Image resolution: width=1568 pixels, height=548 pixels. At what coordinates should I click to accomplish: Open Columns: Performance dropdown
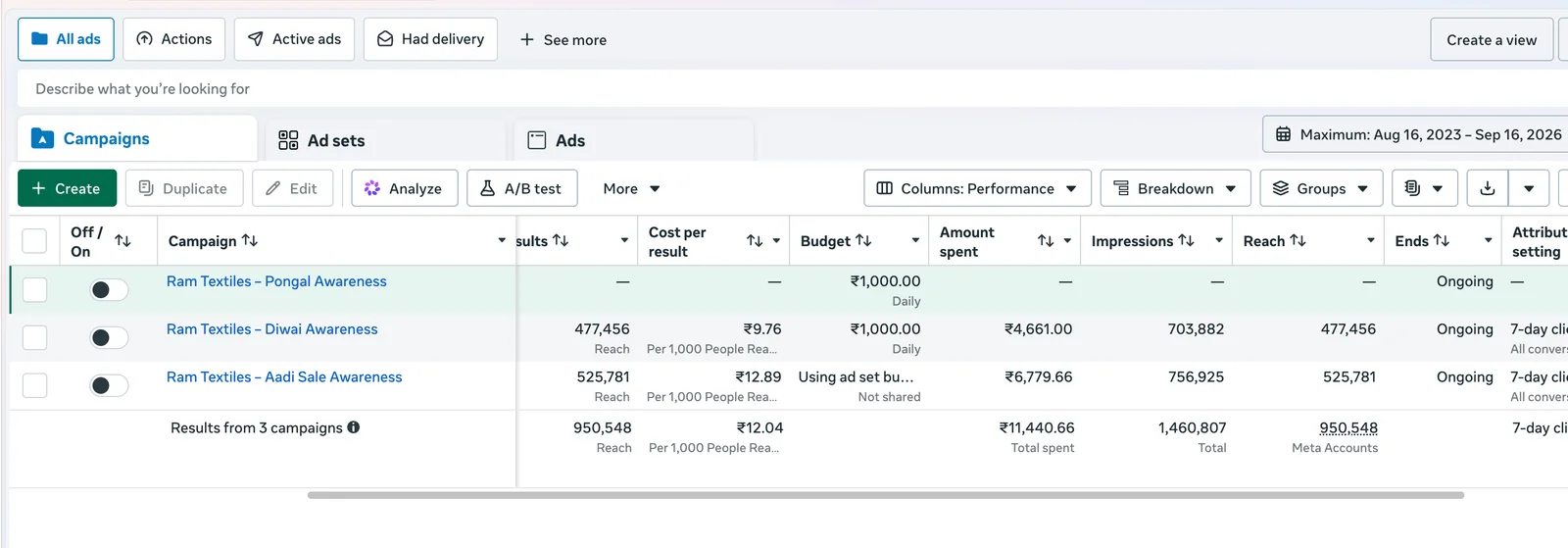[977, 188]
